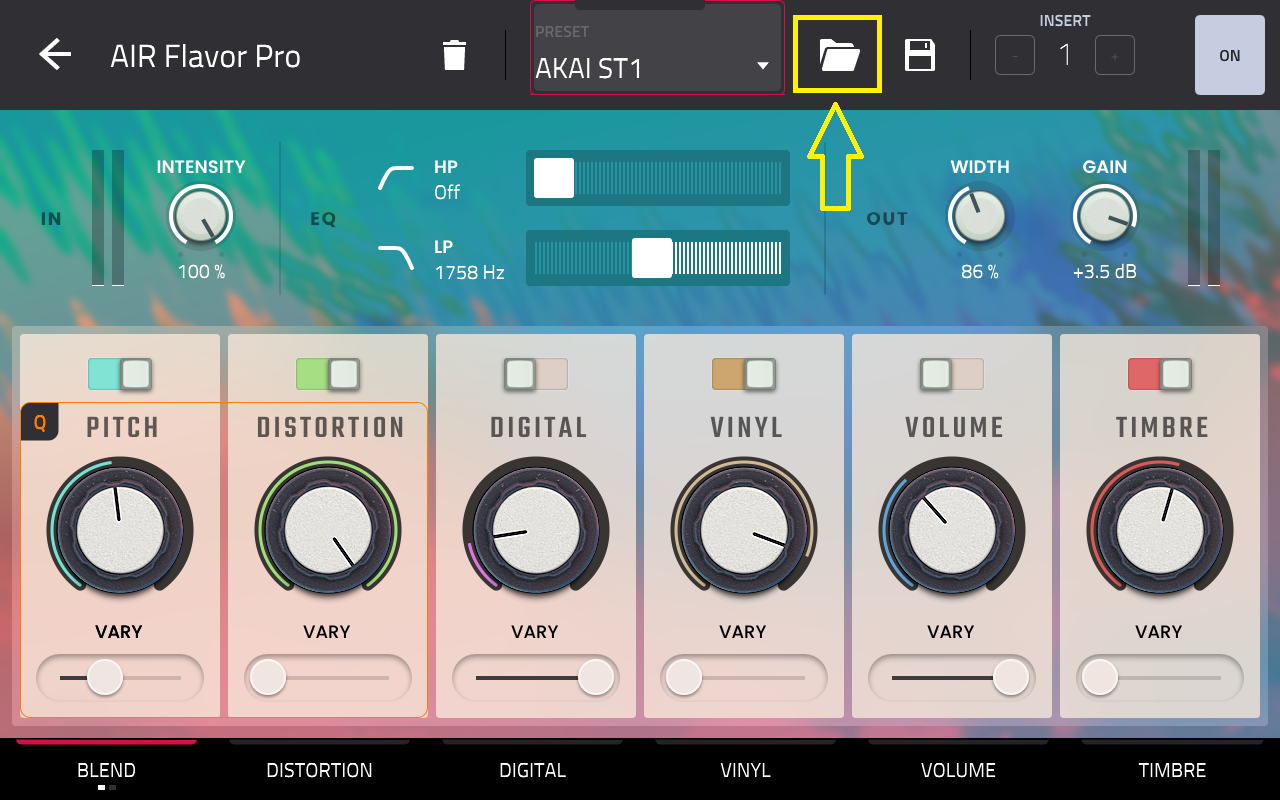Click the large Volume knob

pyautogui.click(x=952, y=530)
